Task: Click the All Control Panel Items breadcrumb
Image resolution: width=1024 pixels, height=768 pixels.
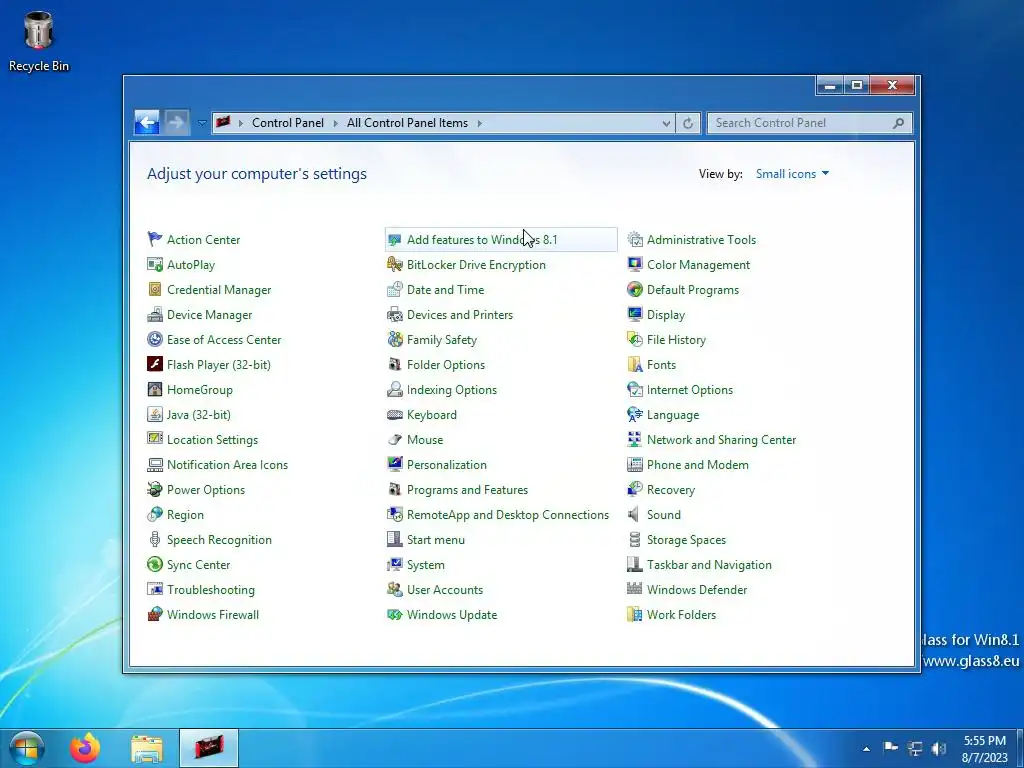Action: [x=408, y=123]
